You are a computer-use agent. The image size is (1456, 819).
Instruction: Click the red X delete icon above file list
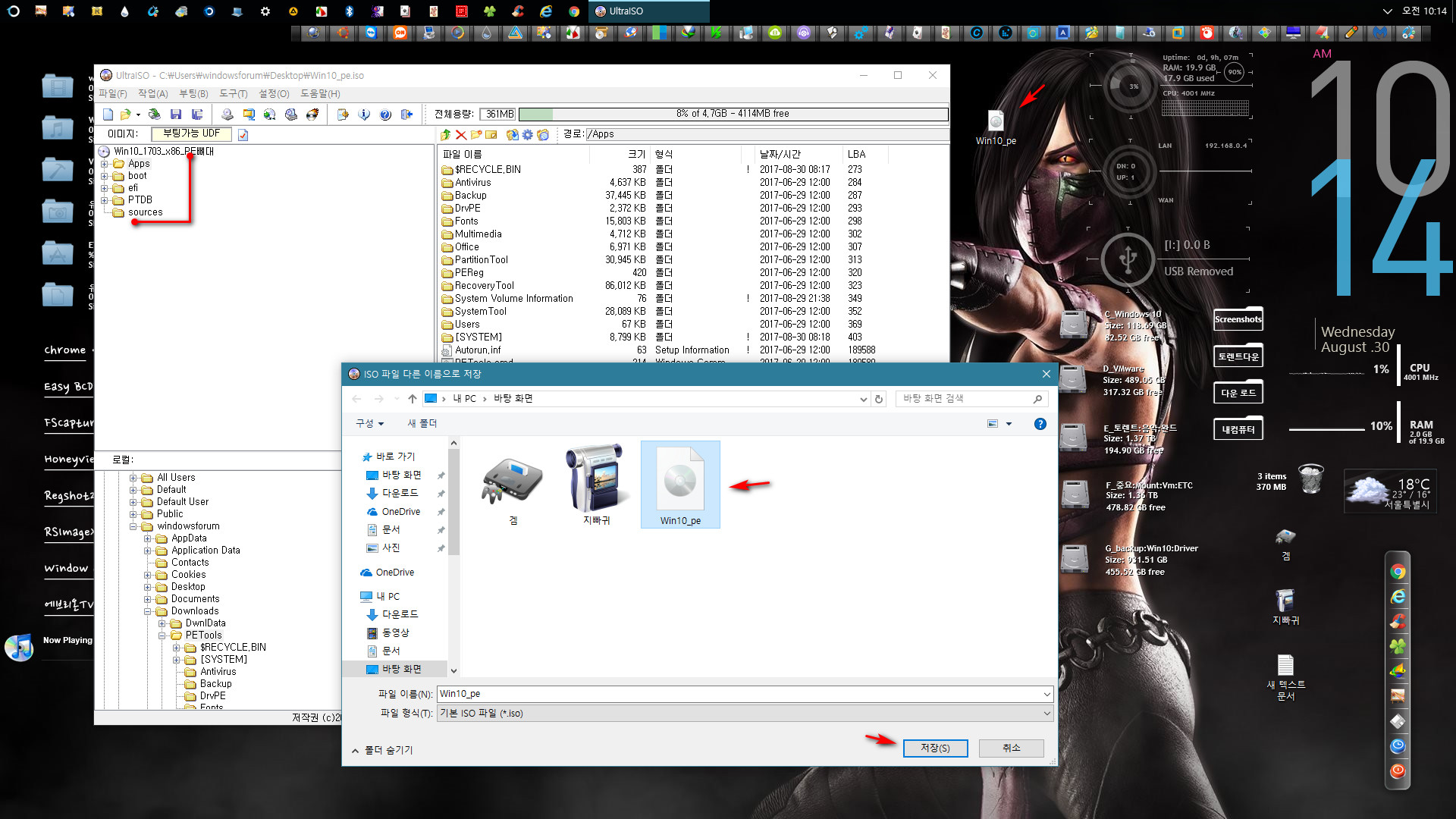pyautogui.click(x=460, y=134)
